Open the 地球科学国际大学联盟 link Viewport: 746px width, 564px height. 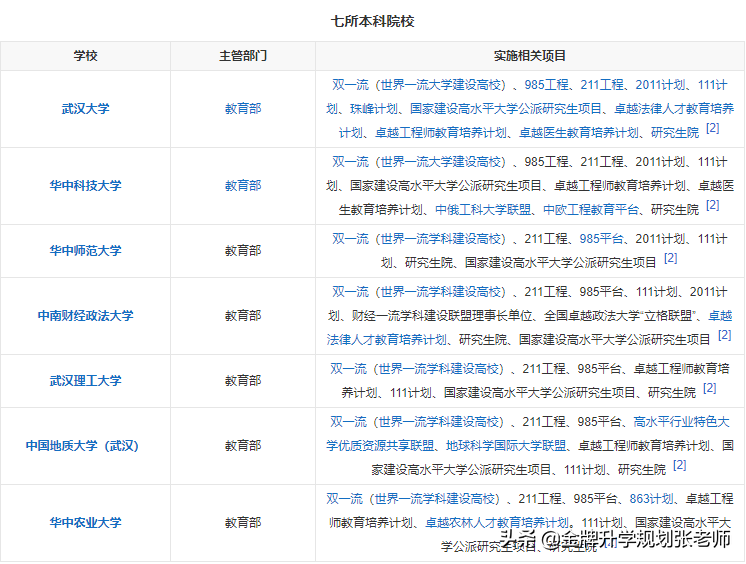coord(506,446)
